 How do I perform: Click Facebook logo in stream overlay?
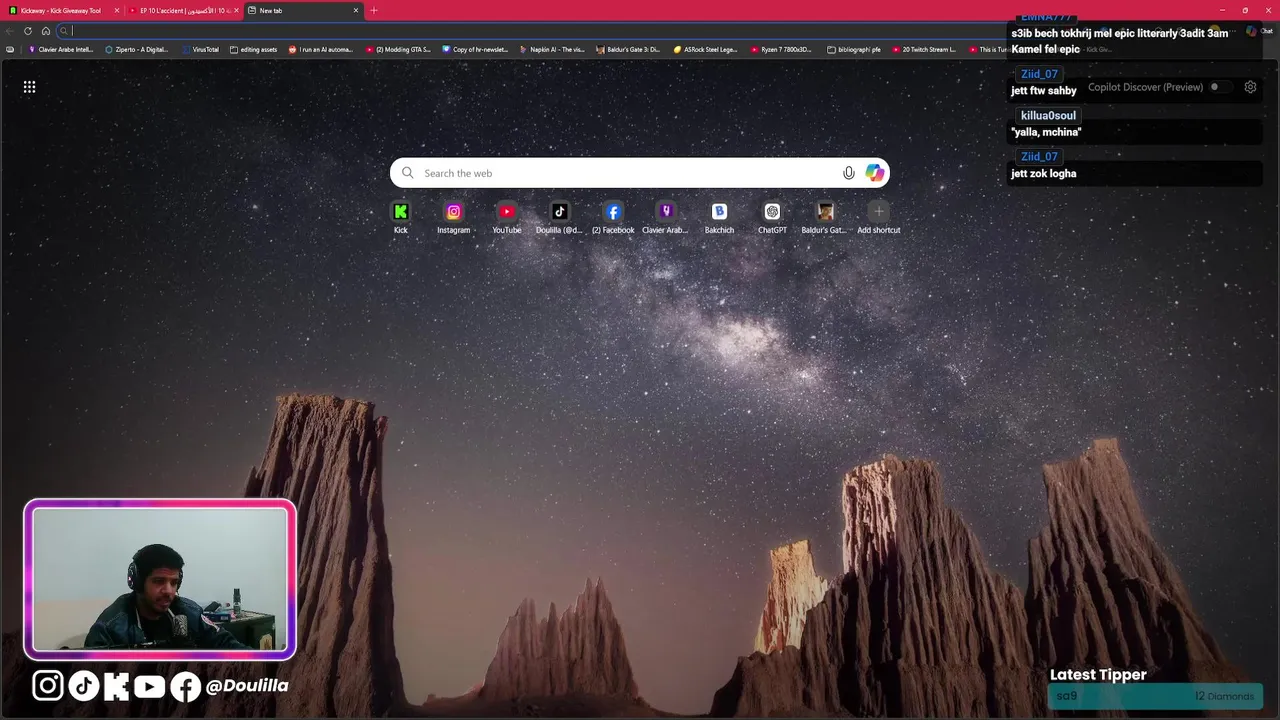click(185, 686)
